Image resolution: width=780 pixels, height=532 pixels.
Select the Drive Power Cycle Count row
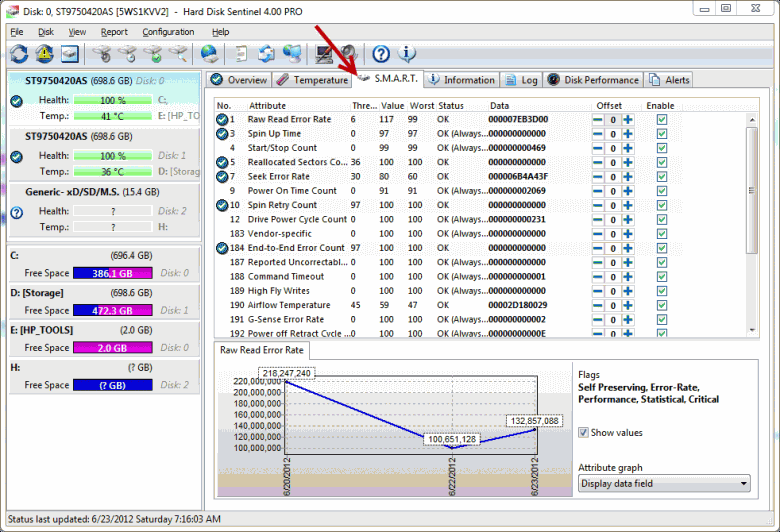click(448, 219)
